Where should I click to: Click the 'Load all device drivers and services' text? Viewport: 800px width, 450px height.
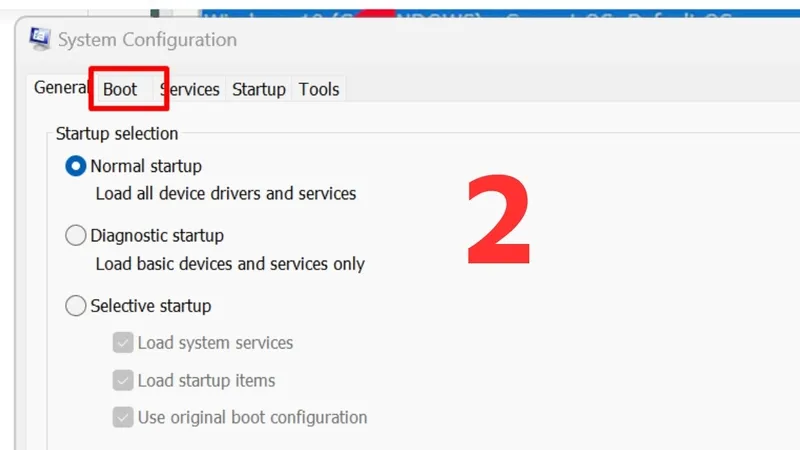[x=225, y=193]
